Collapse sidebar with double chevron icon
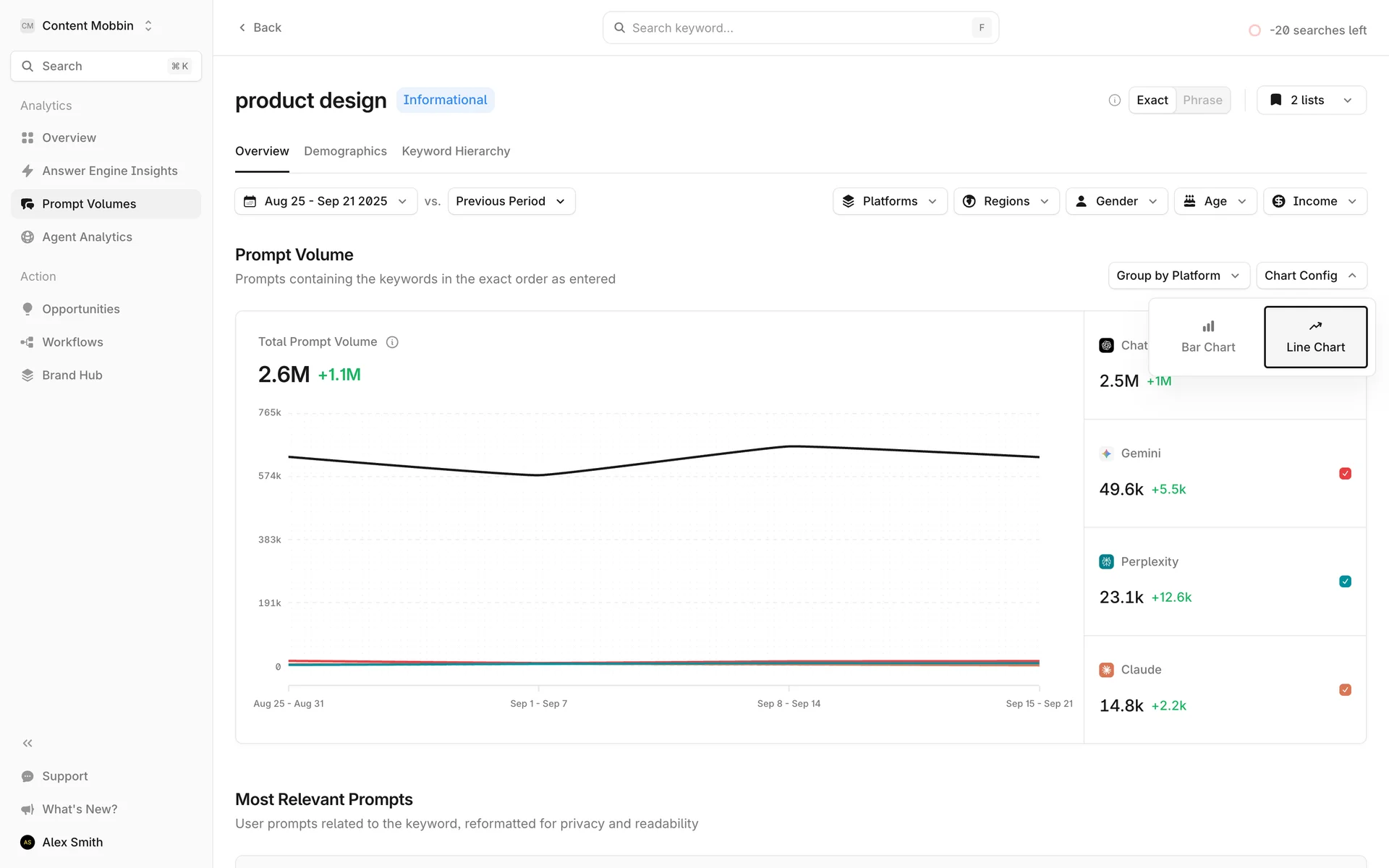The image size is (1389, 868). [x=27, y=743]
